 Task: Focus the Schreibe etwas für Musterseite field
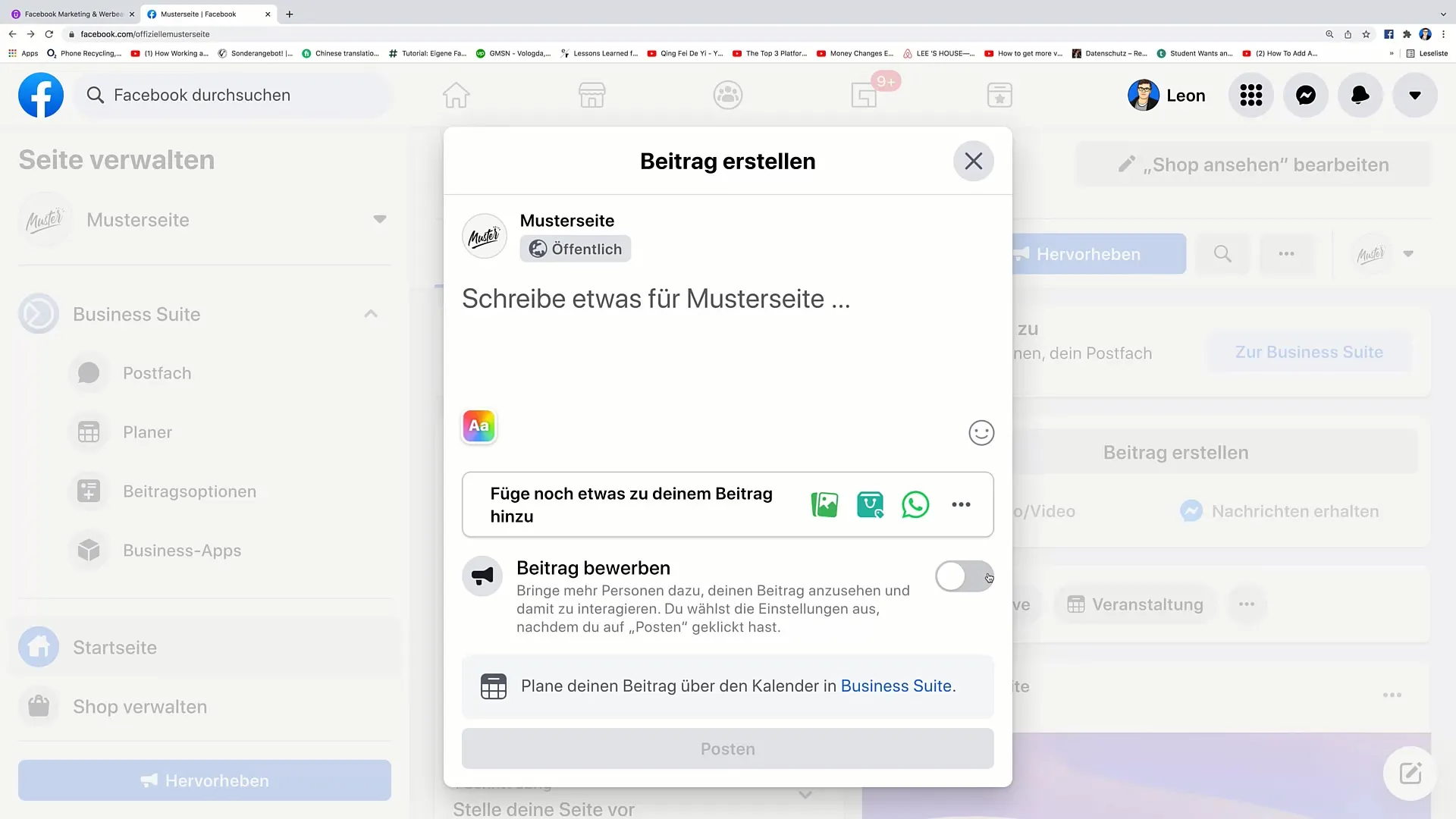tap(656, 299)
